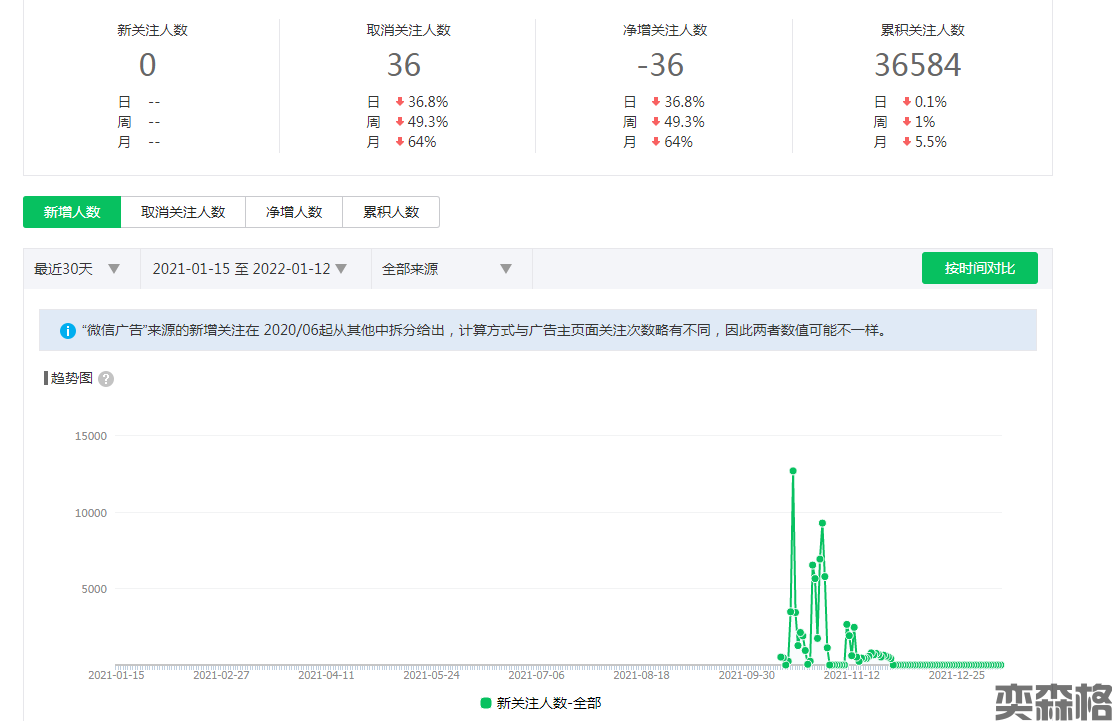Click the 按时间对比 button
The image size is (1112, 721).
pos(979,268)
